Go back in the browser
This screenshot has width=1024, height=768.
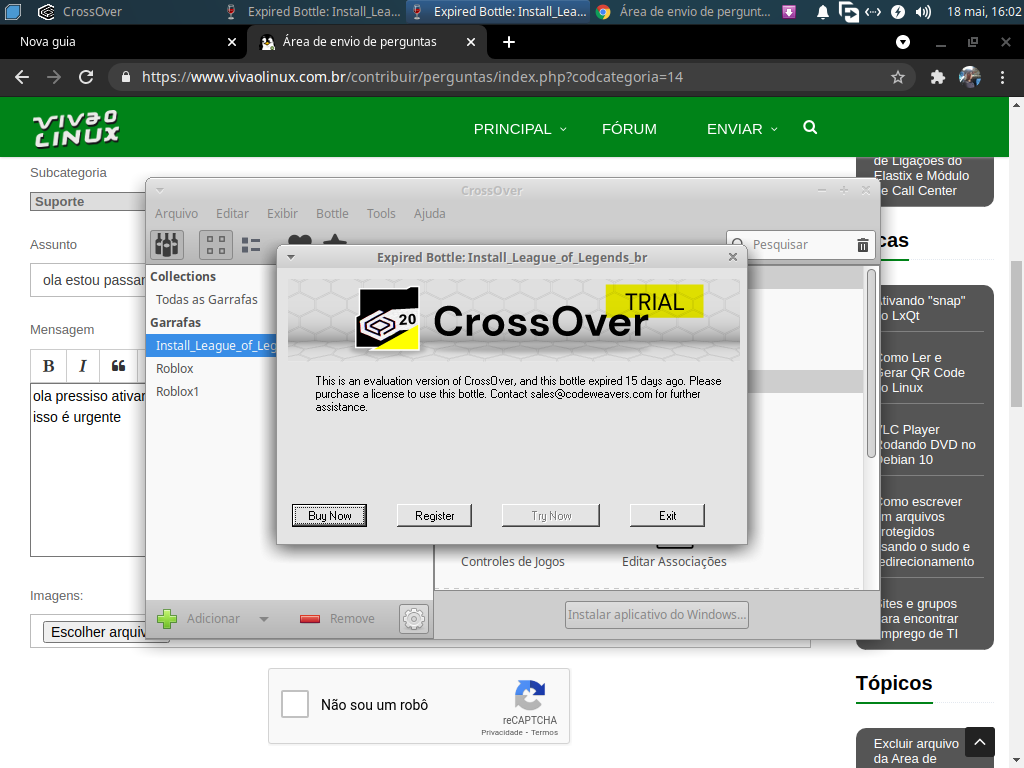[22, 77]
